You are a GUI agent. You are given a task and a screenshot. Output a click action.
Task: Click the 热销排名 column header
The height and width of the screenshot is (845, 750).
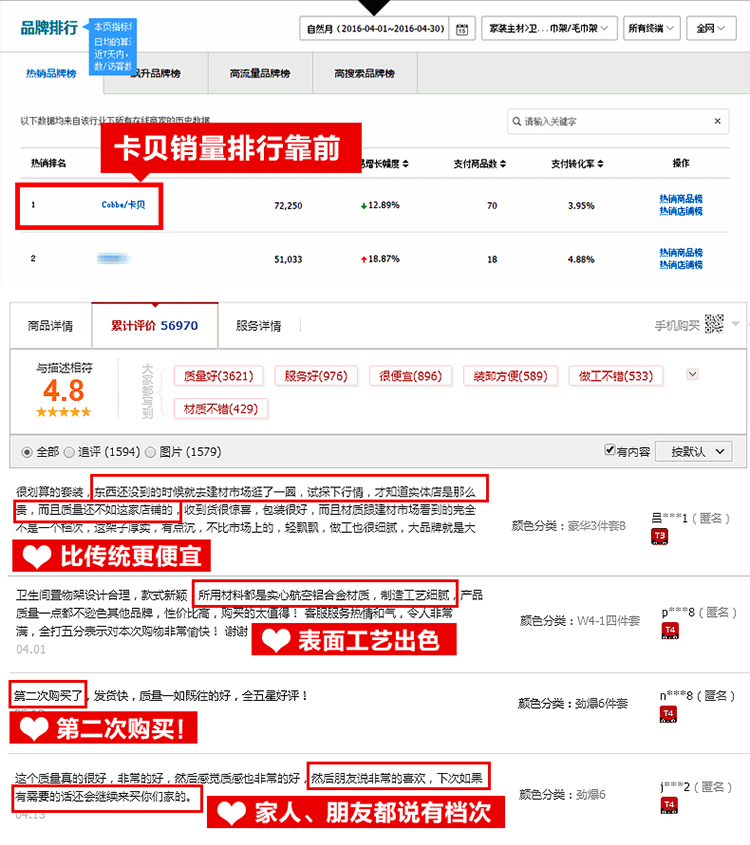[x=48, y=163]
